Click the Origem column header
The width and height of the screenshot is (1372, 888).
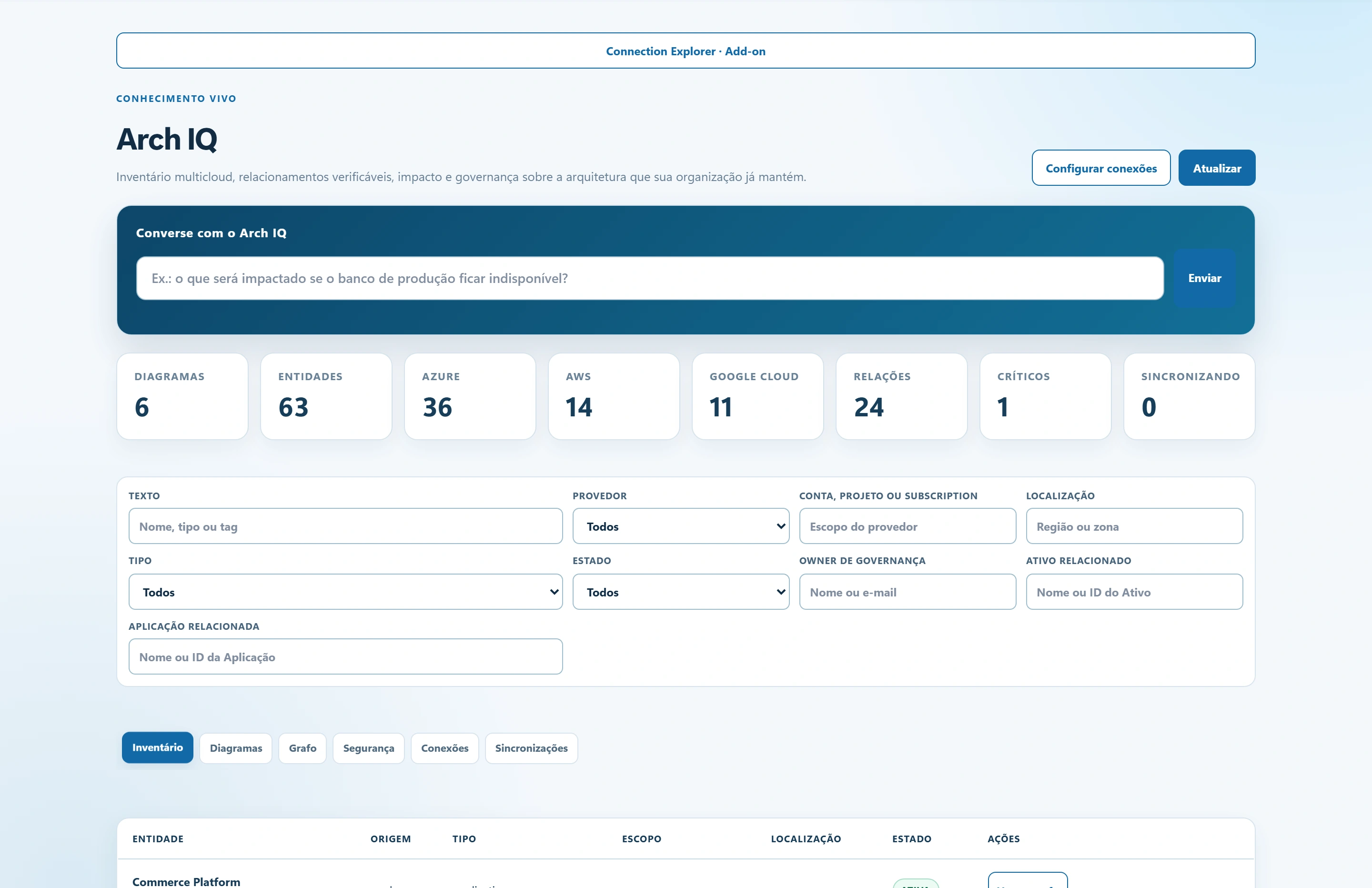(x=390, y=838)
